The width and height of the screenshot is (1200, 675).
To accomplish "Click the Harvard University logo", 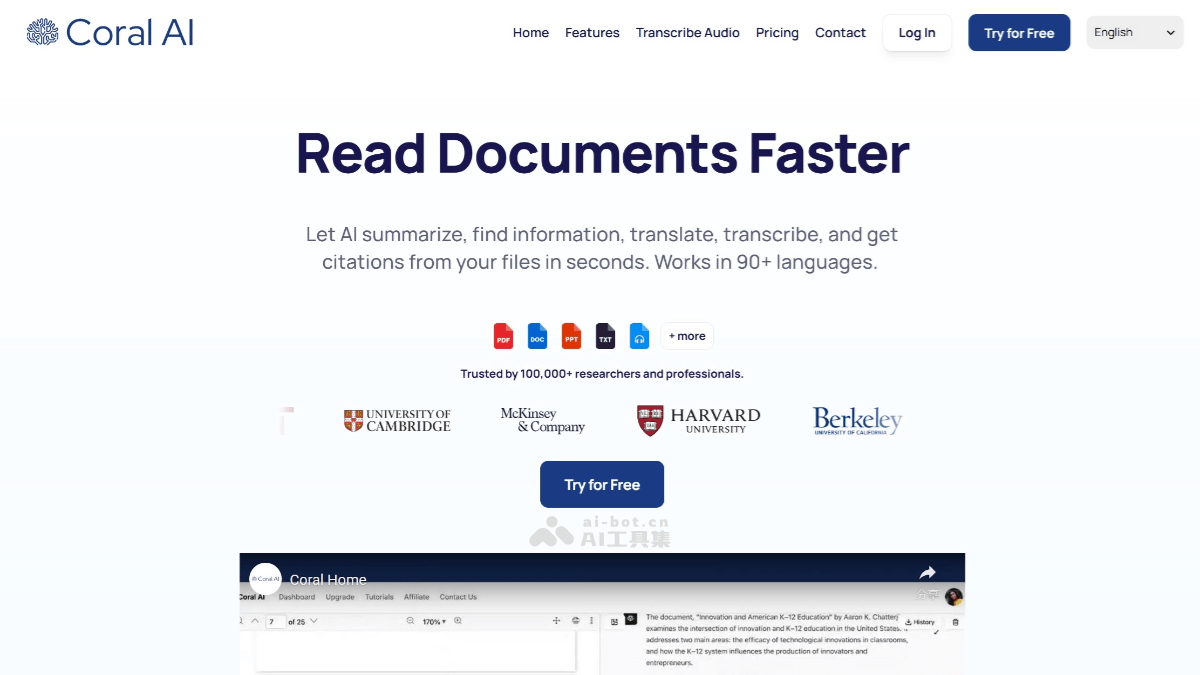I will point(698,420).
